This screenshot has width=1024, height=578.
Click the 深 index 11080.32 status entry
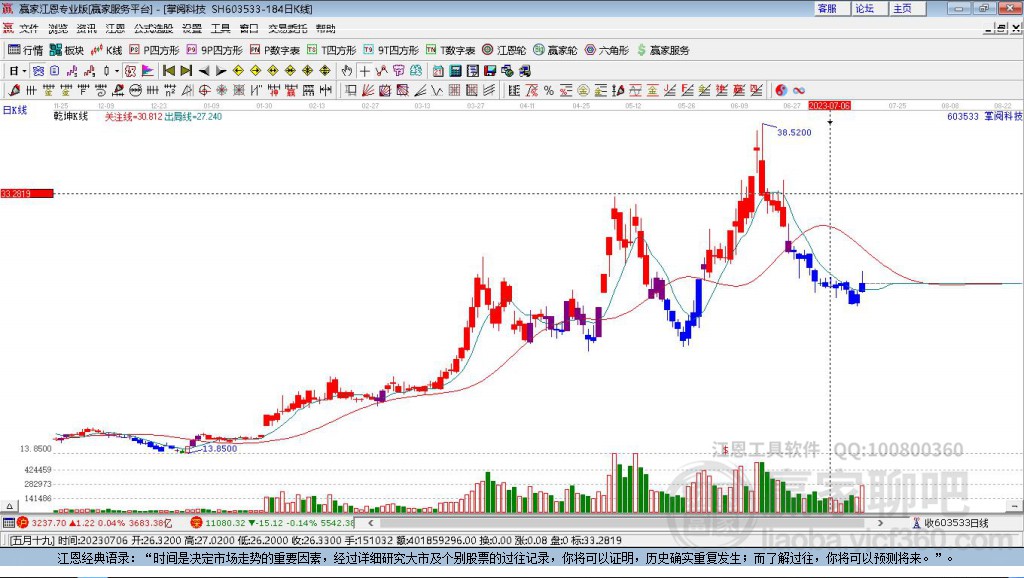tap(272, 523)
